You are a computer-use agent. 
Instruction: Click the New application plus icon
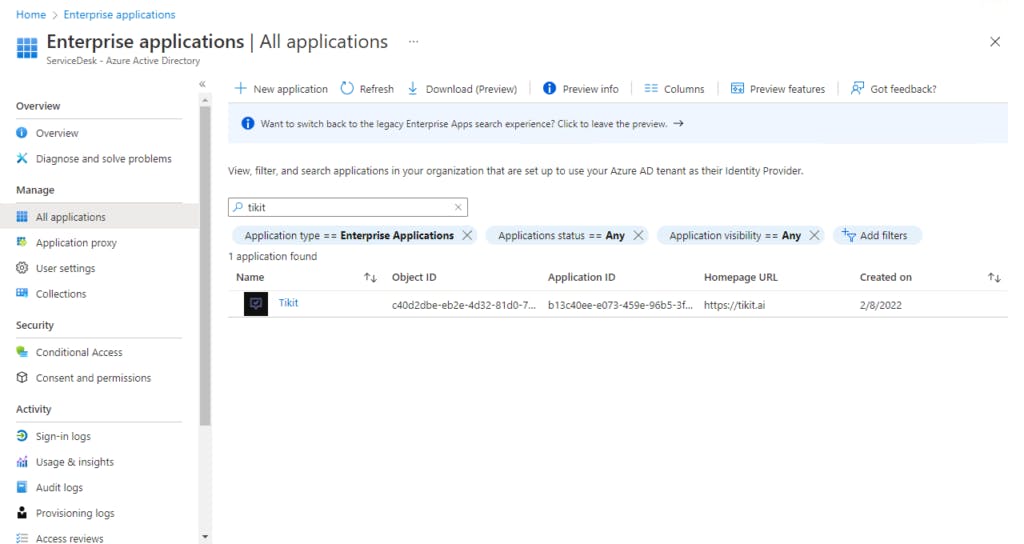pyautogui.click(x=240, y=88)
